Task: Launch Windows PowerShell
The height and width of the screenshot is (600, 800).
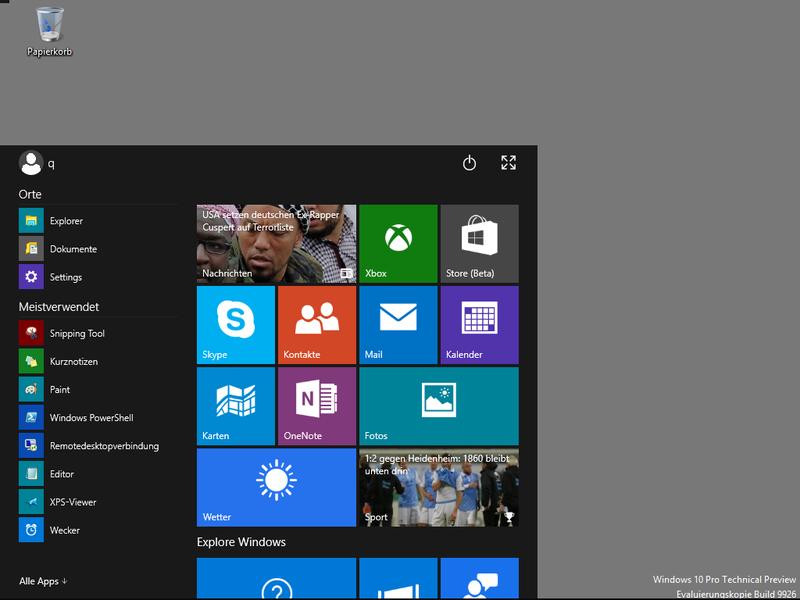Action: pos(97,417)
